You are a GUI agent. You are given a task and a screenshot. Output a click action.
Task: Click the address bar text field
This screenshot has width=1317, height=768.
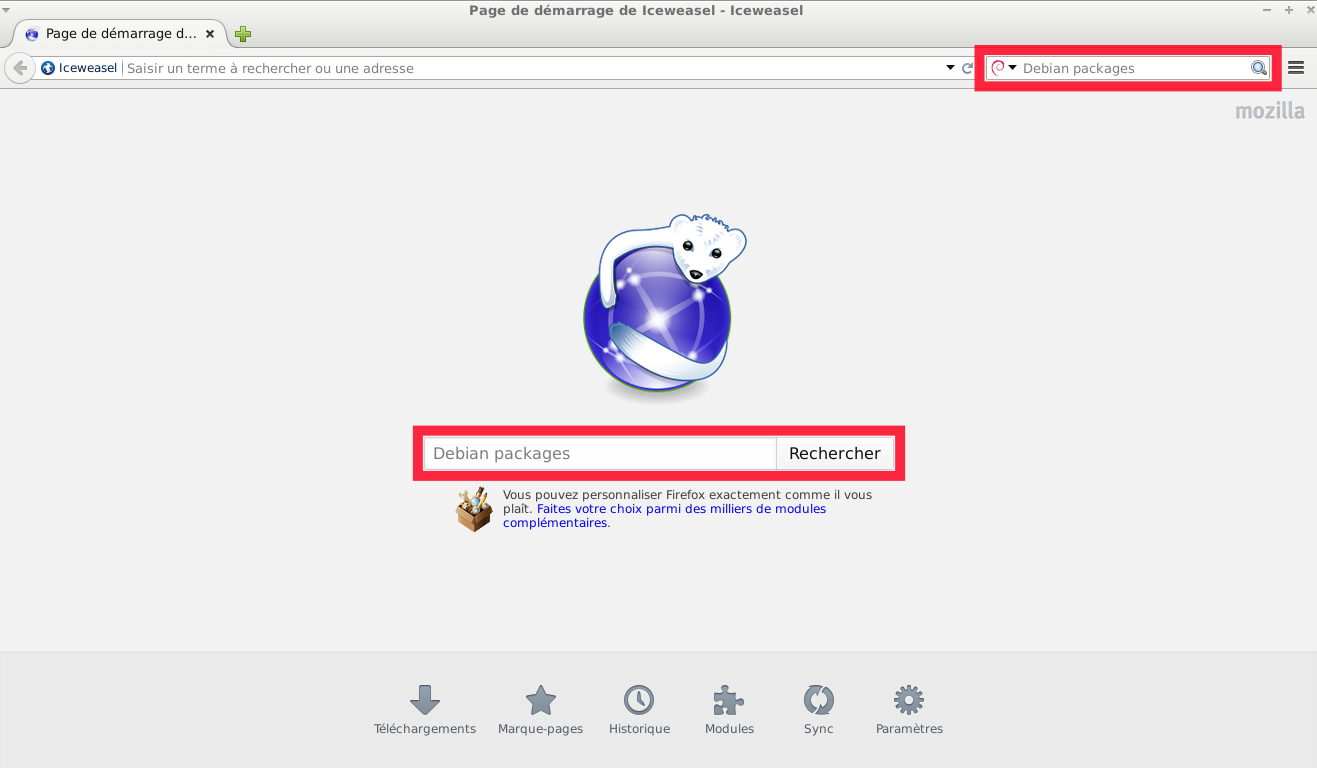530,68
